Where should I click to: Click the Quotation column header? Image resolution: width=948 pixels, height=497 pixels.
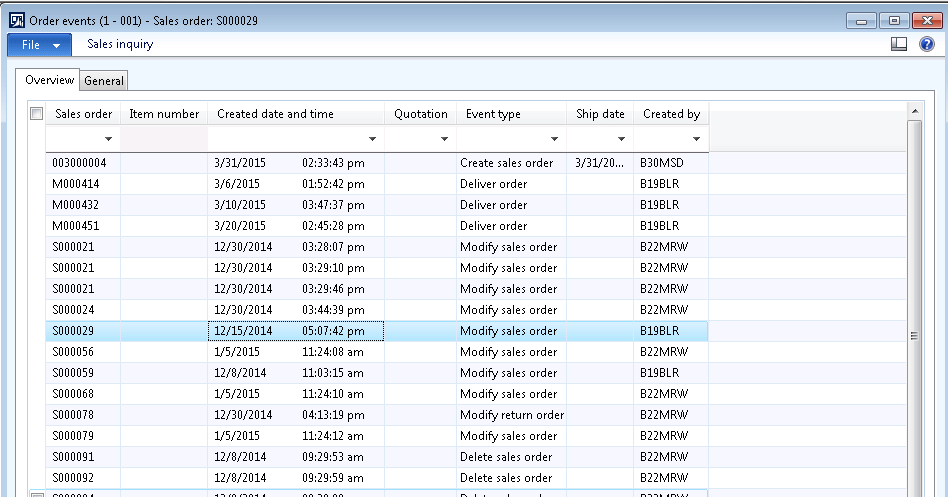[x=420, y=114]
